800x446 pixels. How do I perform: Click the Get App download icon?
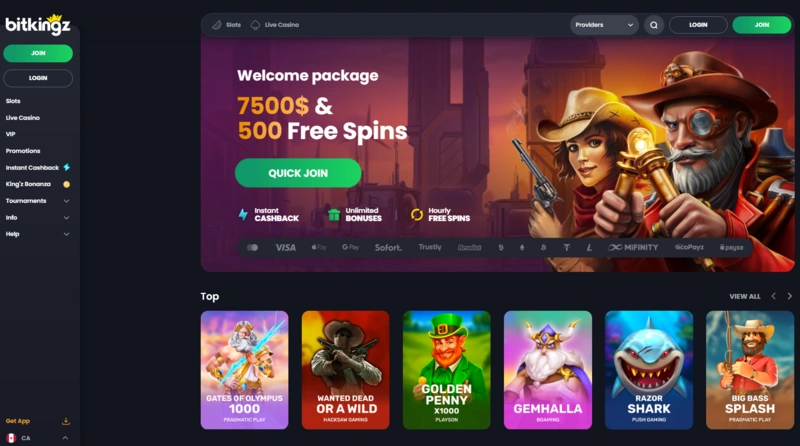click(66, 421)
